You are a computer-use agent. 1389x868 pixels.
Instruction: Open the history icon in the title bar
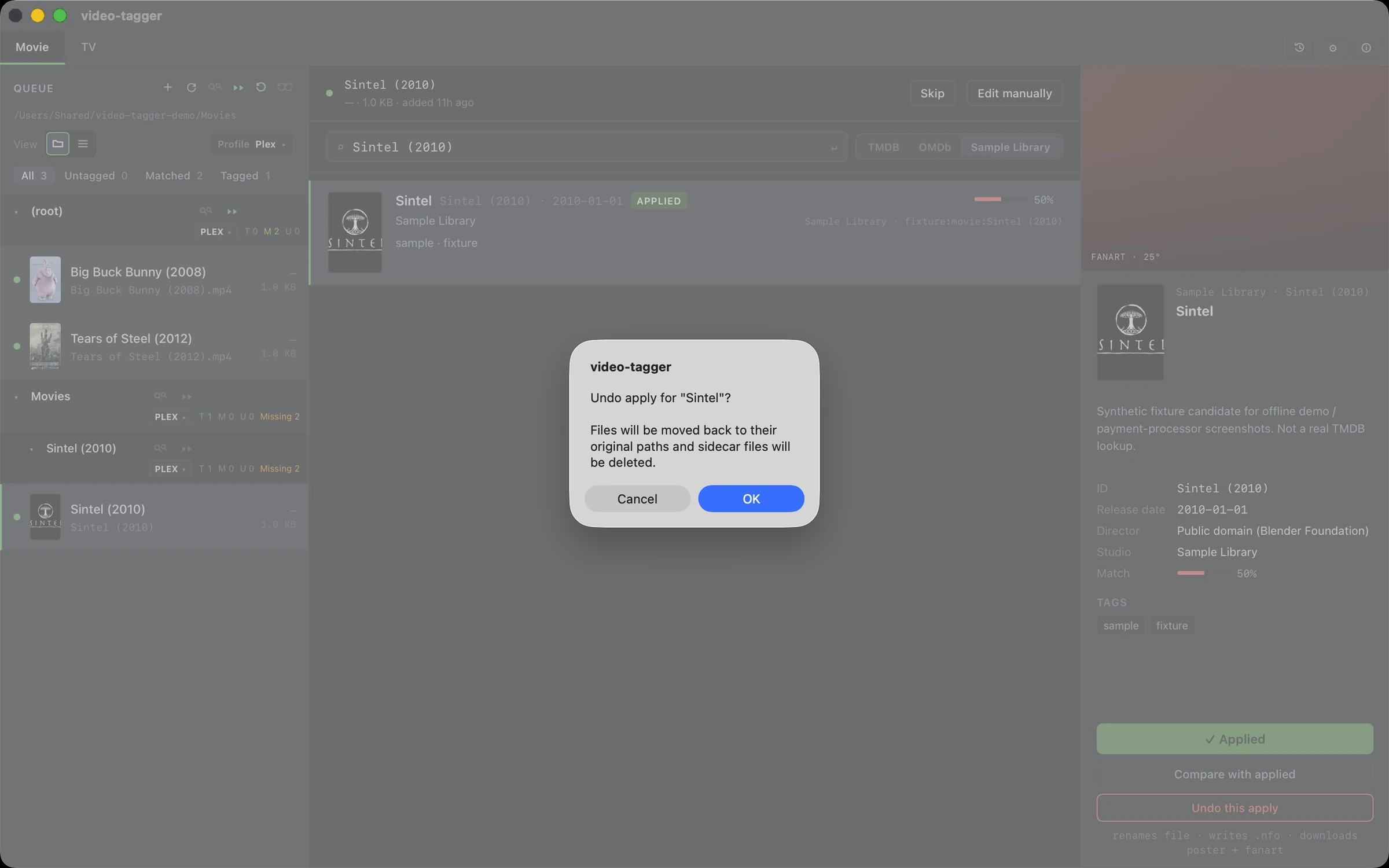coord(1299,47)
